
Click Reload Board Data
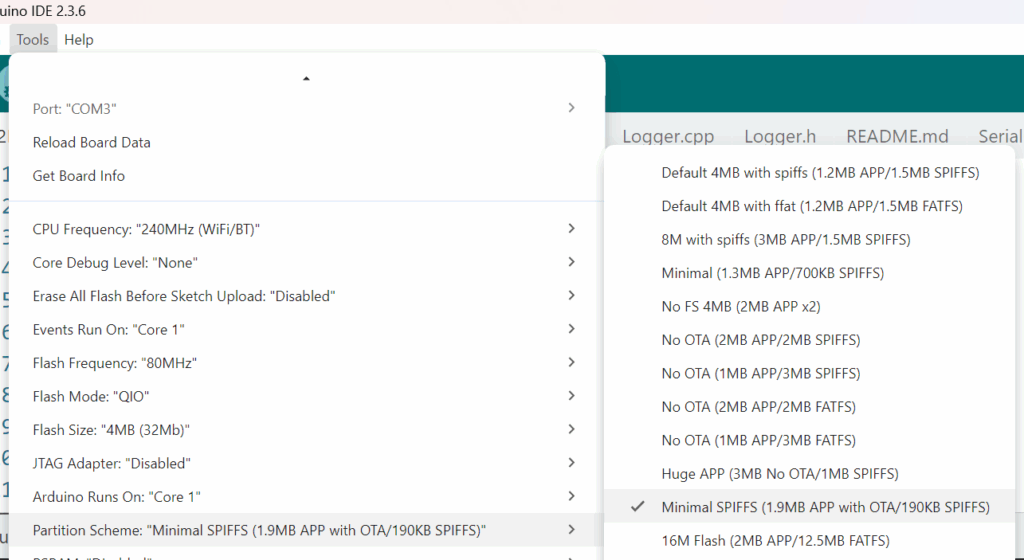coord(92,142)
